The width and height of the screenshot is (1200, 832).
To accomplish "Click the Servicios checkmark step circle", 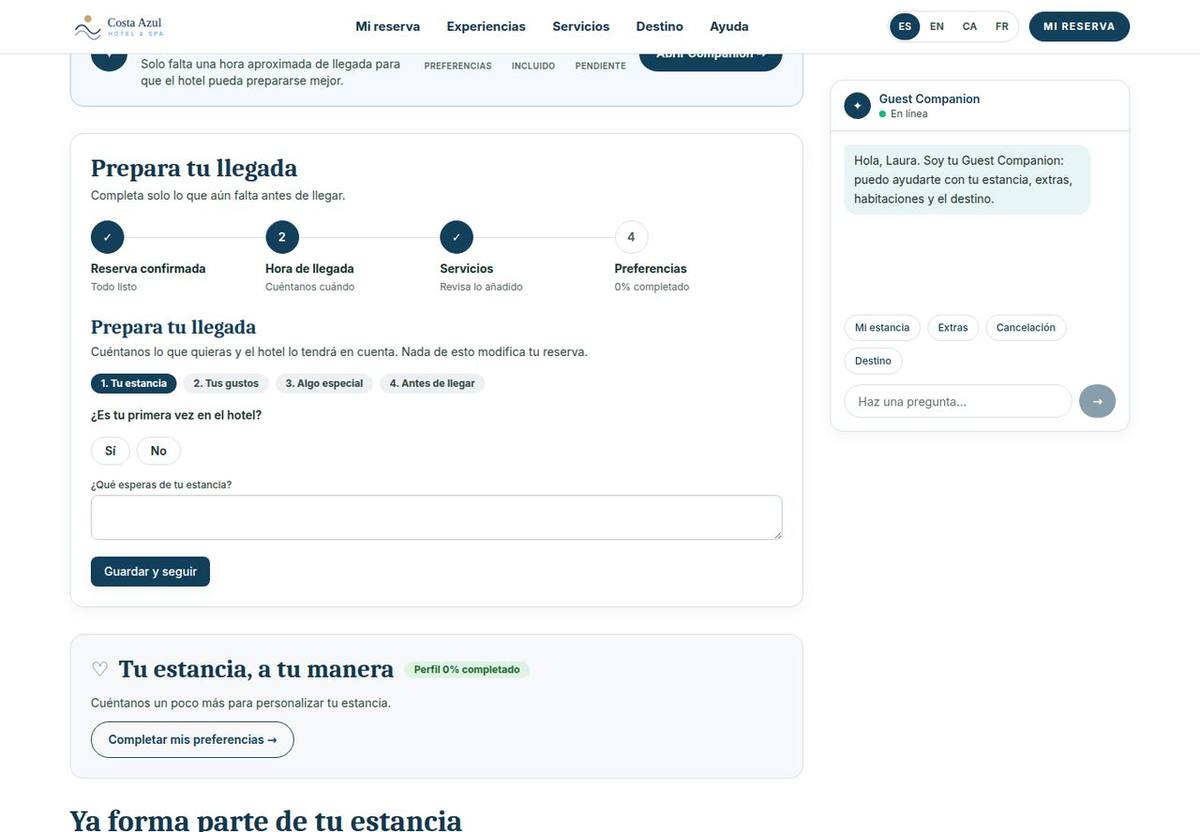I will coord(456,237).
